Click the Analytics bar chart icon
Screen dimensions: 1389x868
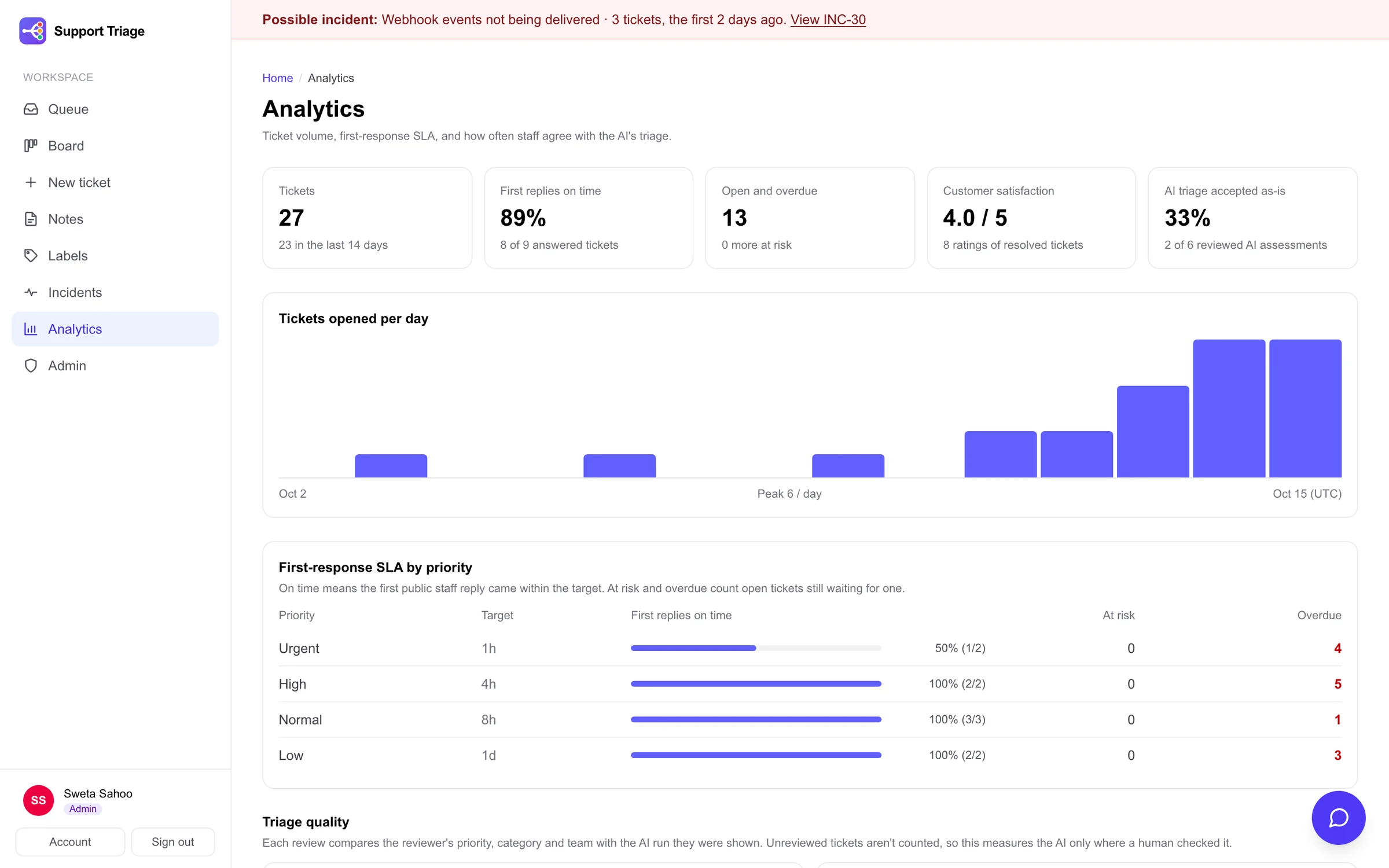pos(31,329)
